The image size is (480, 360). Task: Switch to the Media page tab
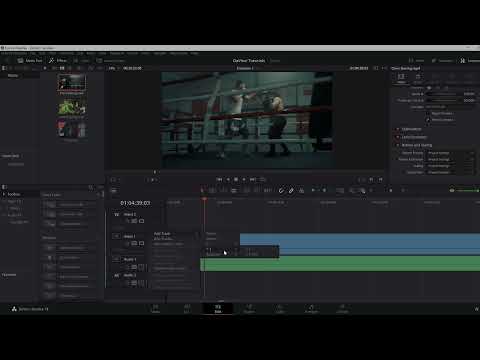155,308
